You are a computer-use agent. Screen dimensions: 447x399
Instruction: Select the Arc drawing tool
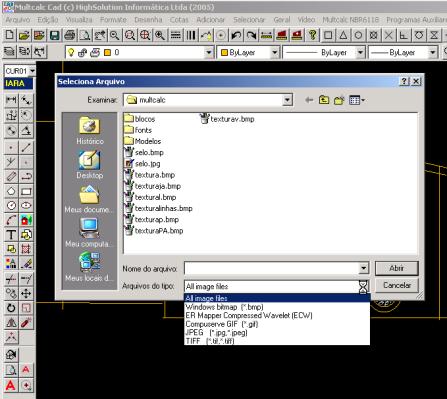(11, 220)
